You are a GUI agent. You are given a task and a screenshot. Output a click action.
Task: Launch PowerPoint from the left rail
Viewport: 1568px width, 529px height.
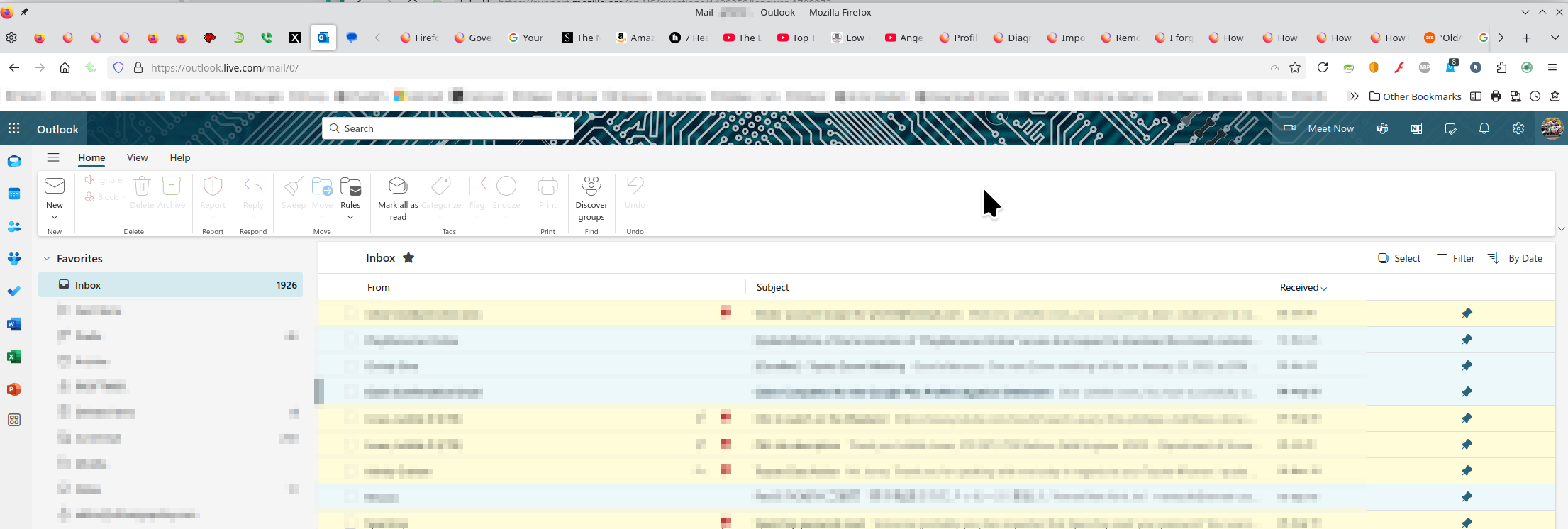click(x=14, y=389)
